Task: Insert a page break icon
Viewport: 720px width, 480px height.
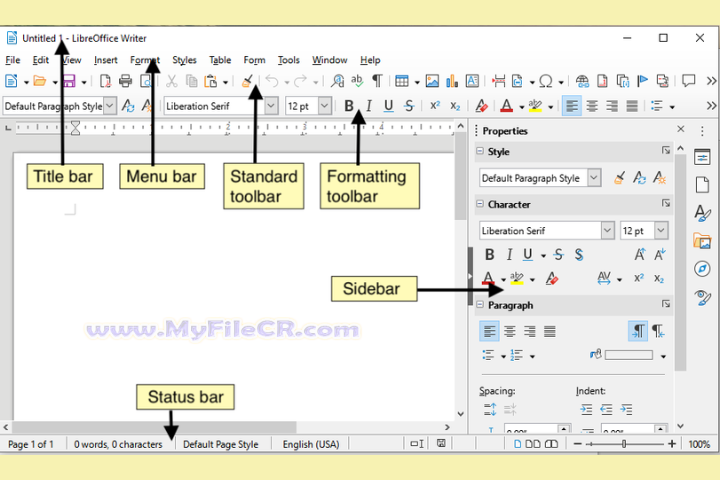Action: 498,81
